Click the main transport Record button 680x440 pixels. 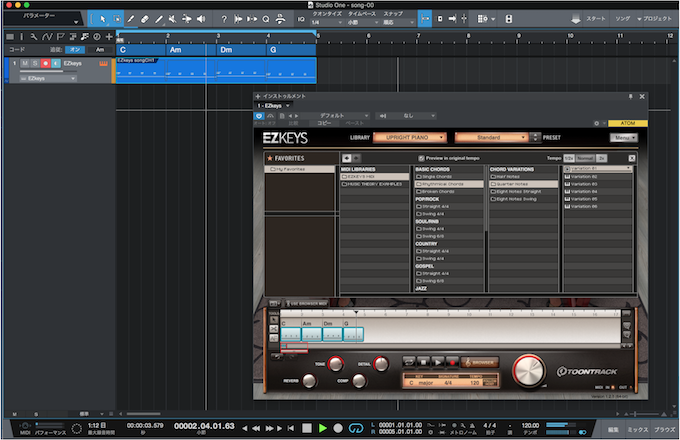tap(338, 428)
